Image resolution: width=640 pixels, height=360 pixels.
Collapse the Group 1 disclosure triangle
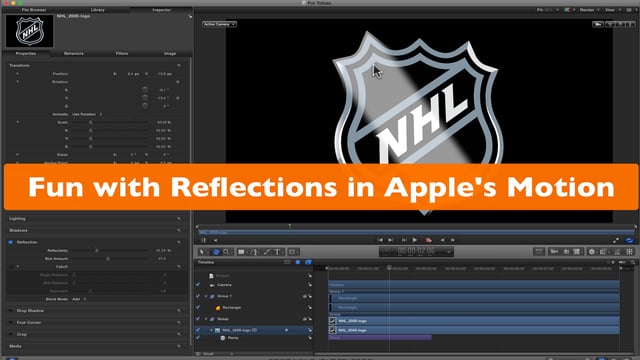[206, 296]
